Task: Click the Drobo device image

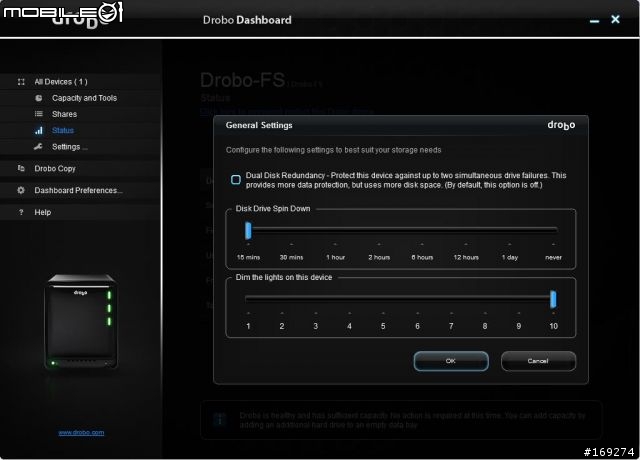Action: [x=81, y=322]
